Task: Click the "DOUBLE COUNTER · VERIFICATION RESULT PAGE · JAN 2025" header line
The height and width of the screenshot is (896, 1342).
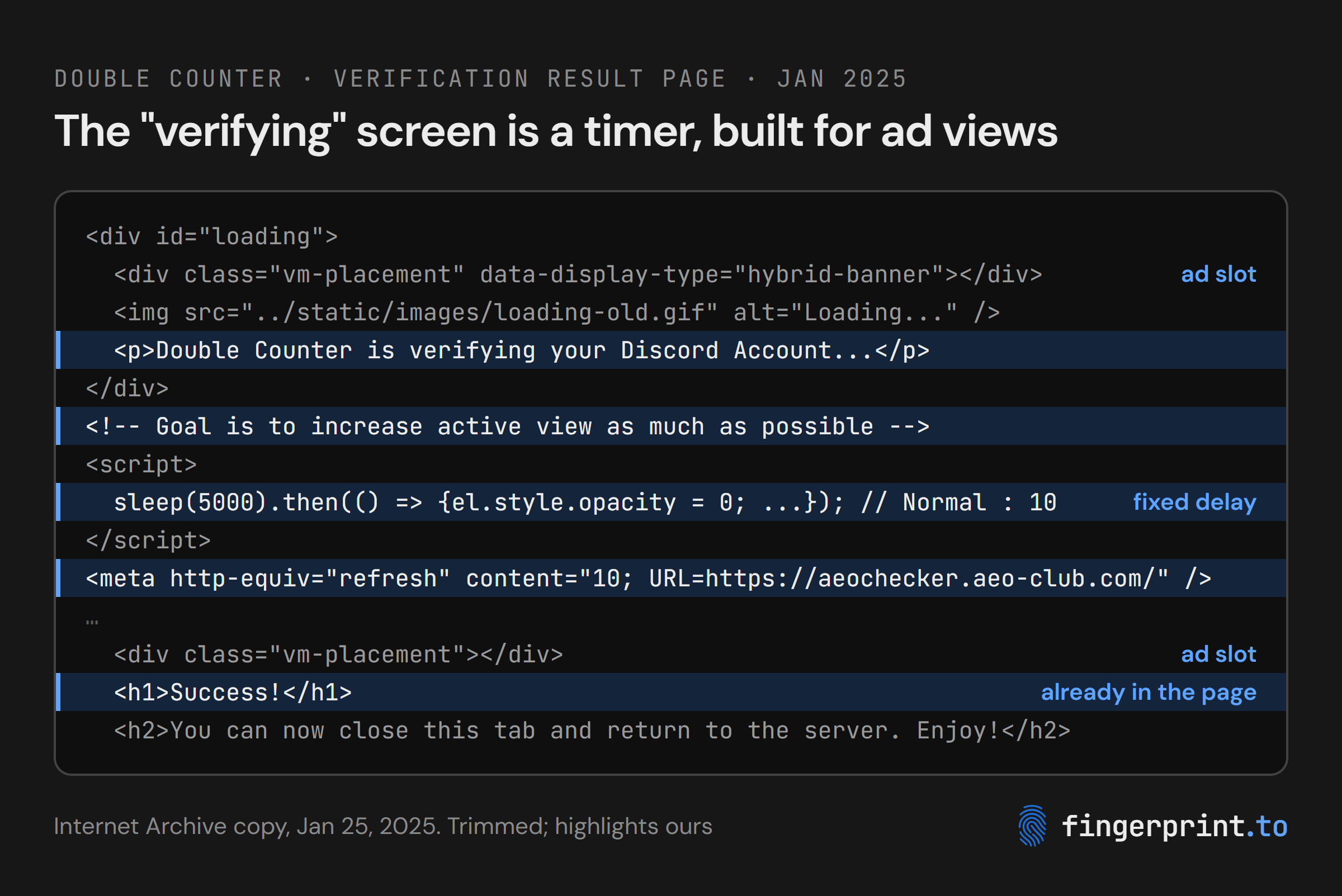Action: point(481,79)
